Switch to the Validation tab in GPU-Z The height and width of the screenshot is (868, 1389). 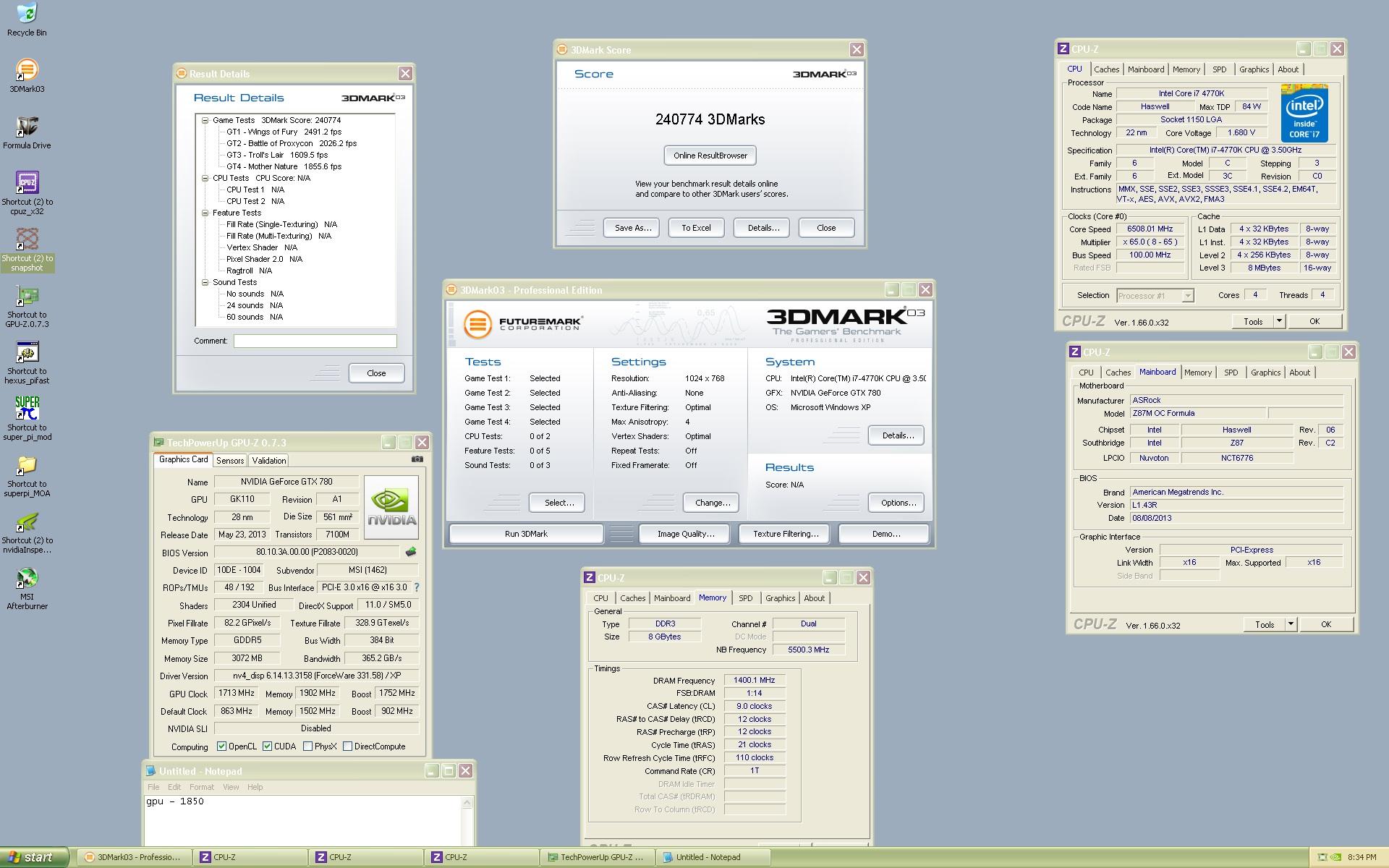coord(269,461)
